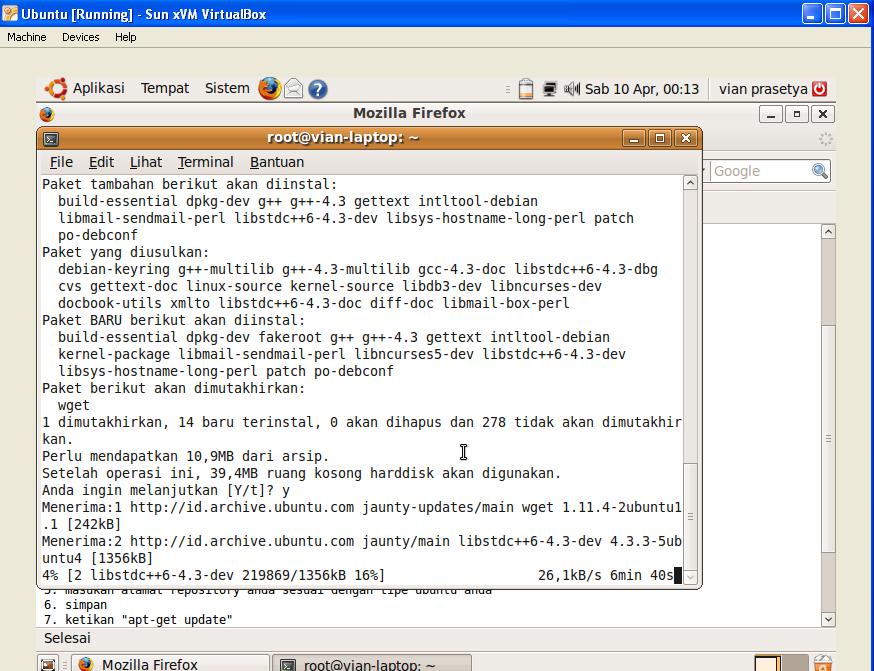Open the Tempat menu
This screenshot has height=671, width=874.
pyautogui.click(x=164, y=88)
